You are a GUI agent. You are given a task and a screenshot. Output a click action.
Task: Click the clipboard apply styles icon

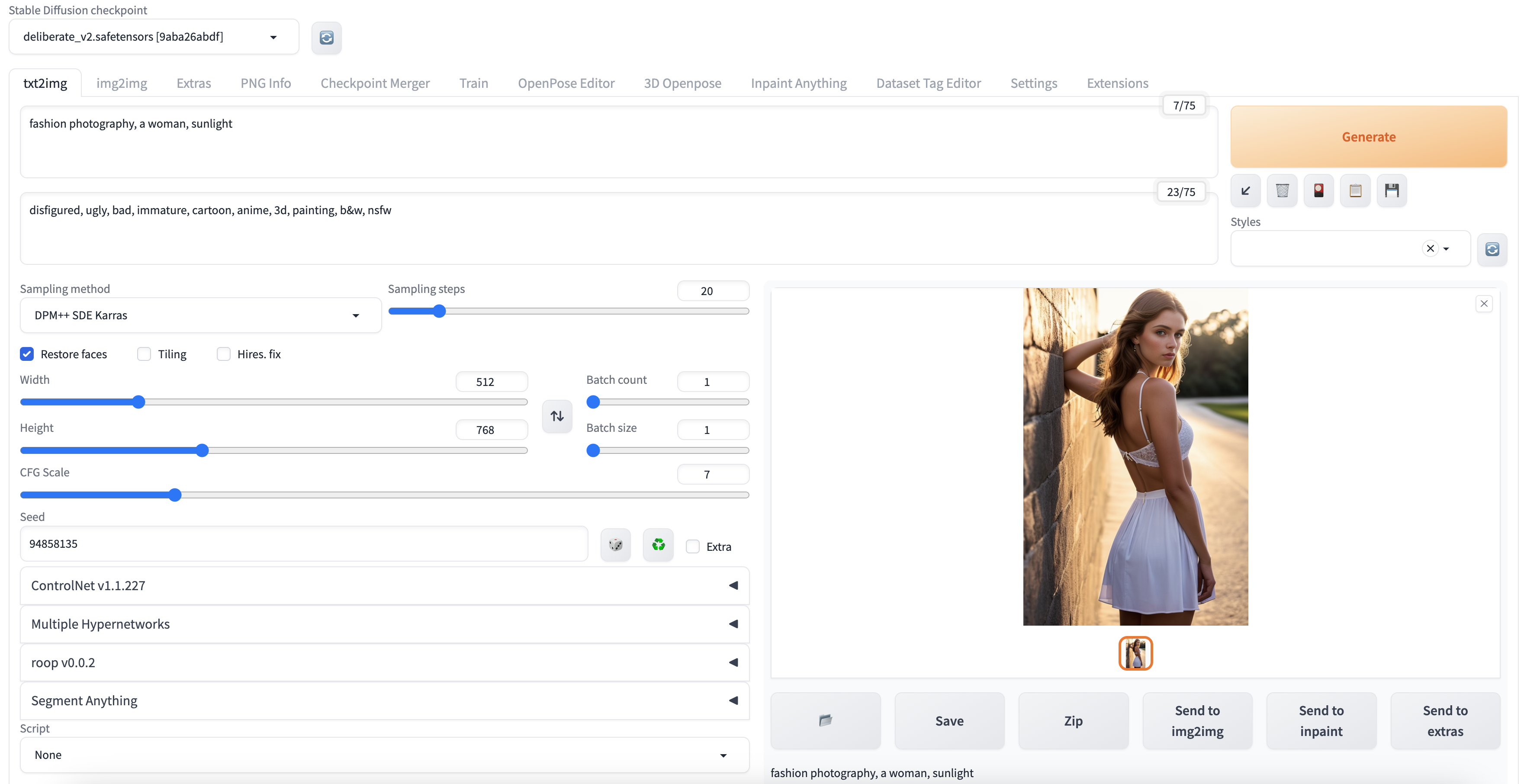pyautogui.click(x=1355, y=190)
